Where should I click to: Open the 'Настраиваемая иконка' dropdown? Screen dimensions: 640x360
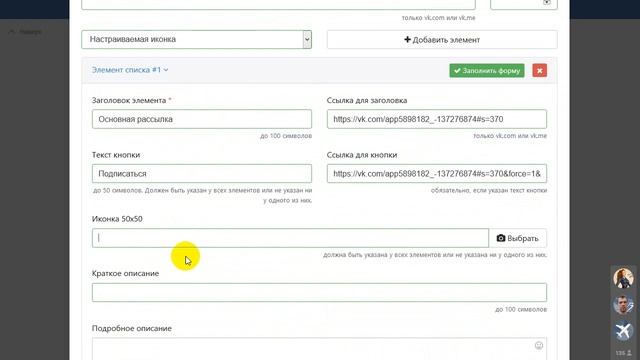coord(196,40)
